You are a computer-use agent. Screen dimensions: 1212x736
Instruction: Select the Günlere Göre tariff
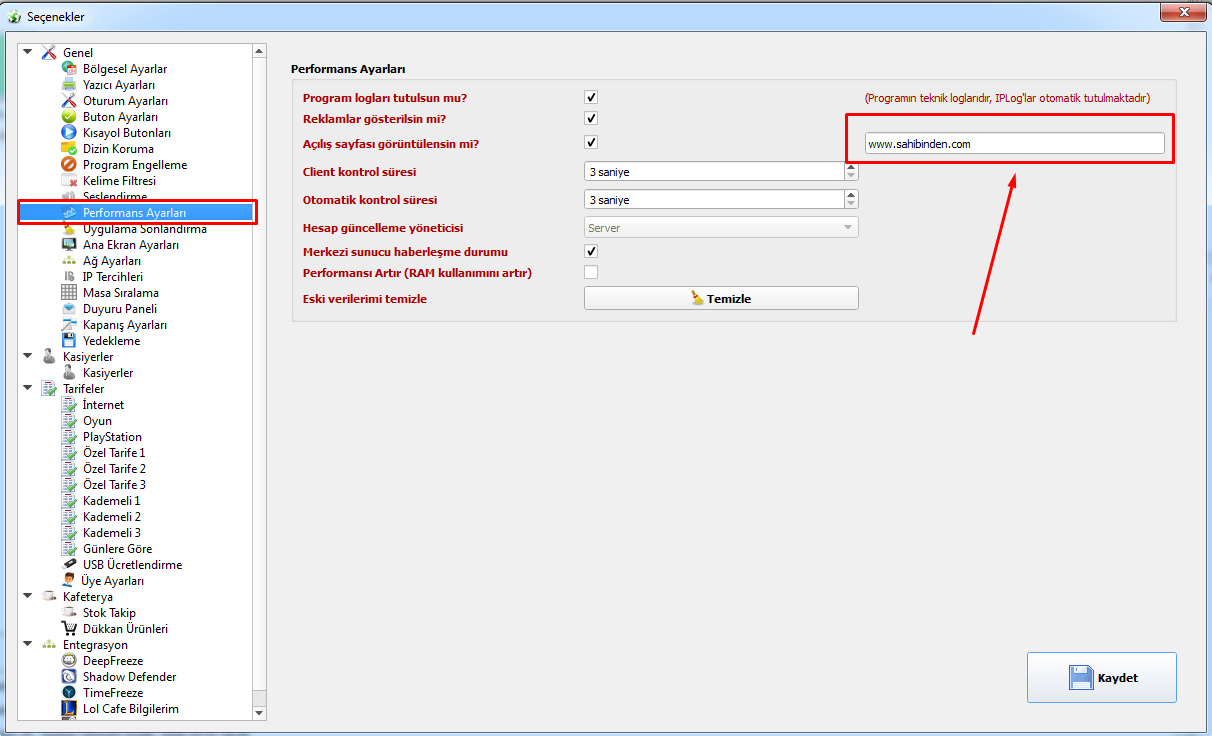[x=118, y=549]
